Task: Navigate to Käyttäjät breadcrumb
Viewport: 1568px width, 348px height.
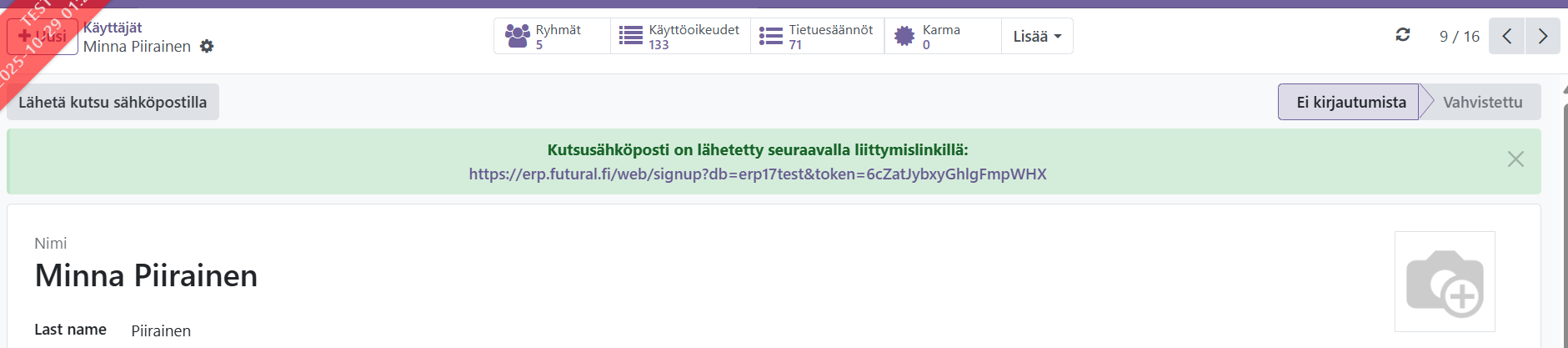Action: (x=113, y=28)
